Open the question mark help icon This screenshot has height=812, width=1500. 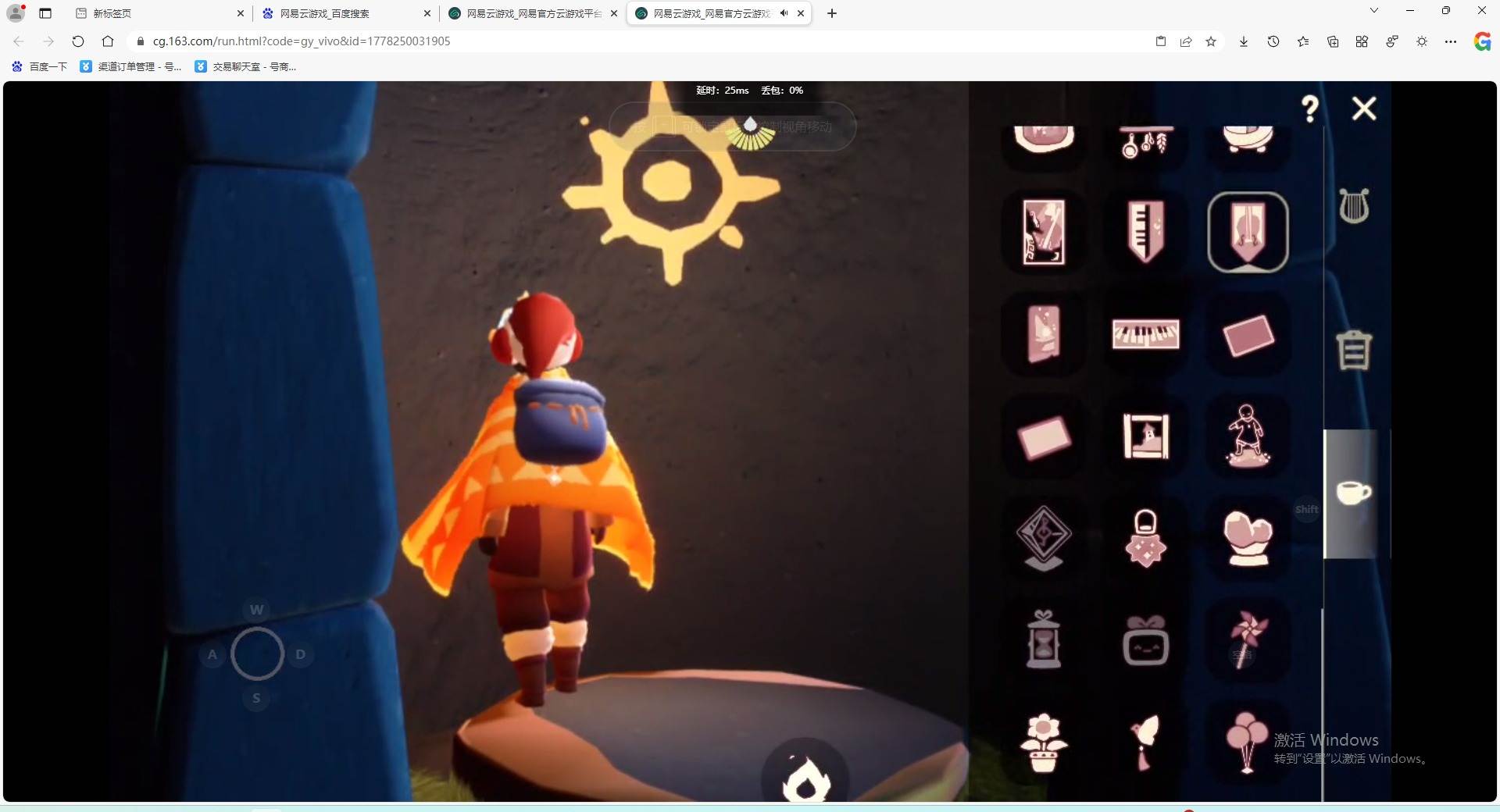point(1310,109)
